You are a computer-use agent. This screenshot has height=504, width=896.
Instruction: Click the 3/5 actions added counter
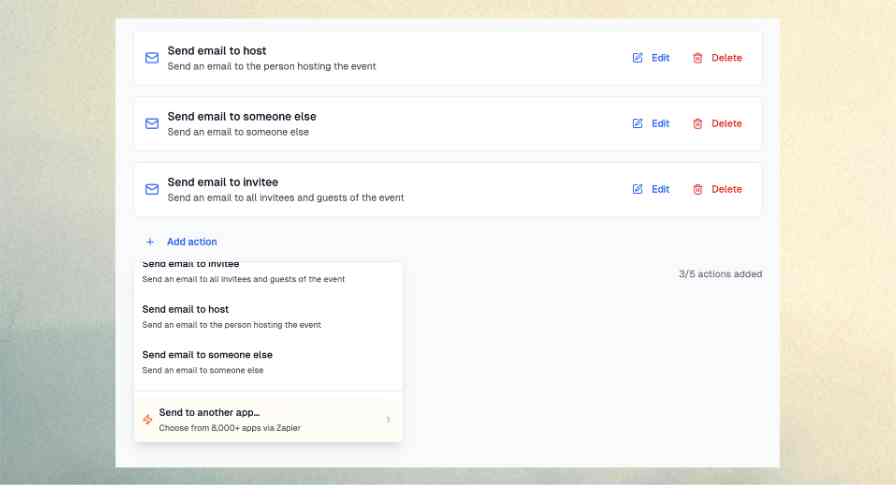[x=720, y=274]
